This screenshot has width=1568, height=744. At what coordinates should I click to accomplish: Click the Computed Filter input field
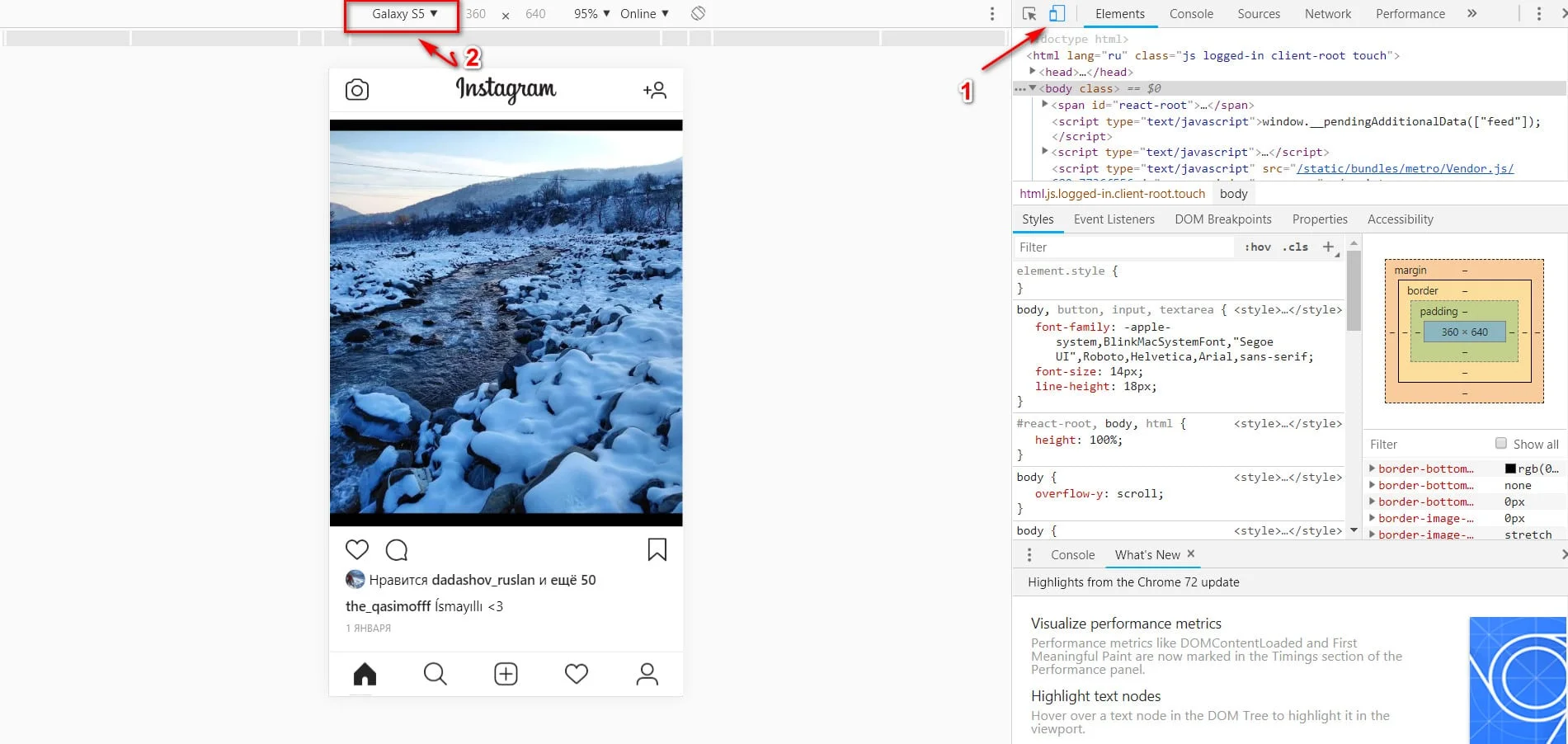[1427, 444]
